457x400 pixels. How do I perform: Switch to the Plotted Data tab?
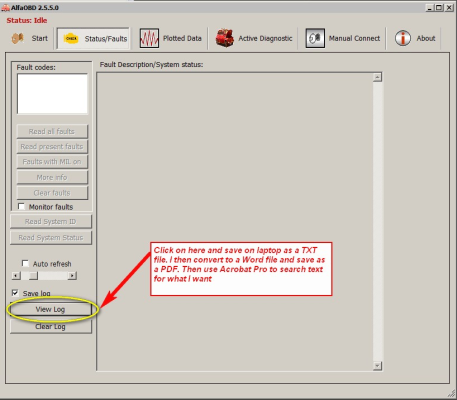click(x=170, y=38)
